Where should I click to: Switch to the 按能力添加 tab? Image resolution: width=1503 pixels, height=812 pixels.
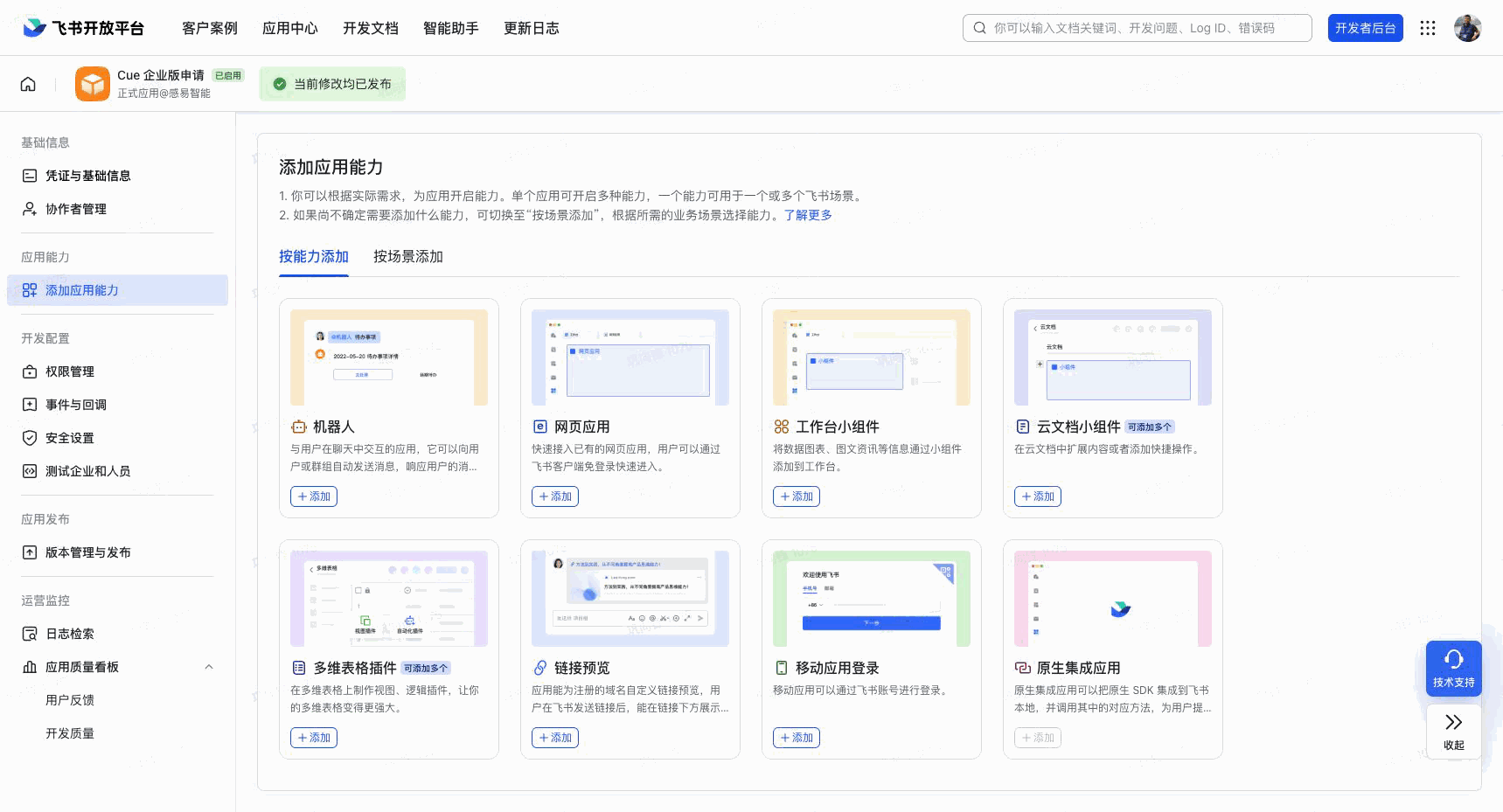coord(314,257)
